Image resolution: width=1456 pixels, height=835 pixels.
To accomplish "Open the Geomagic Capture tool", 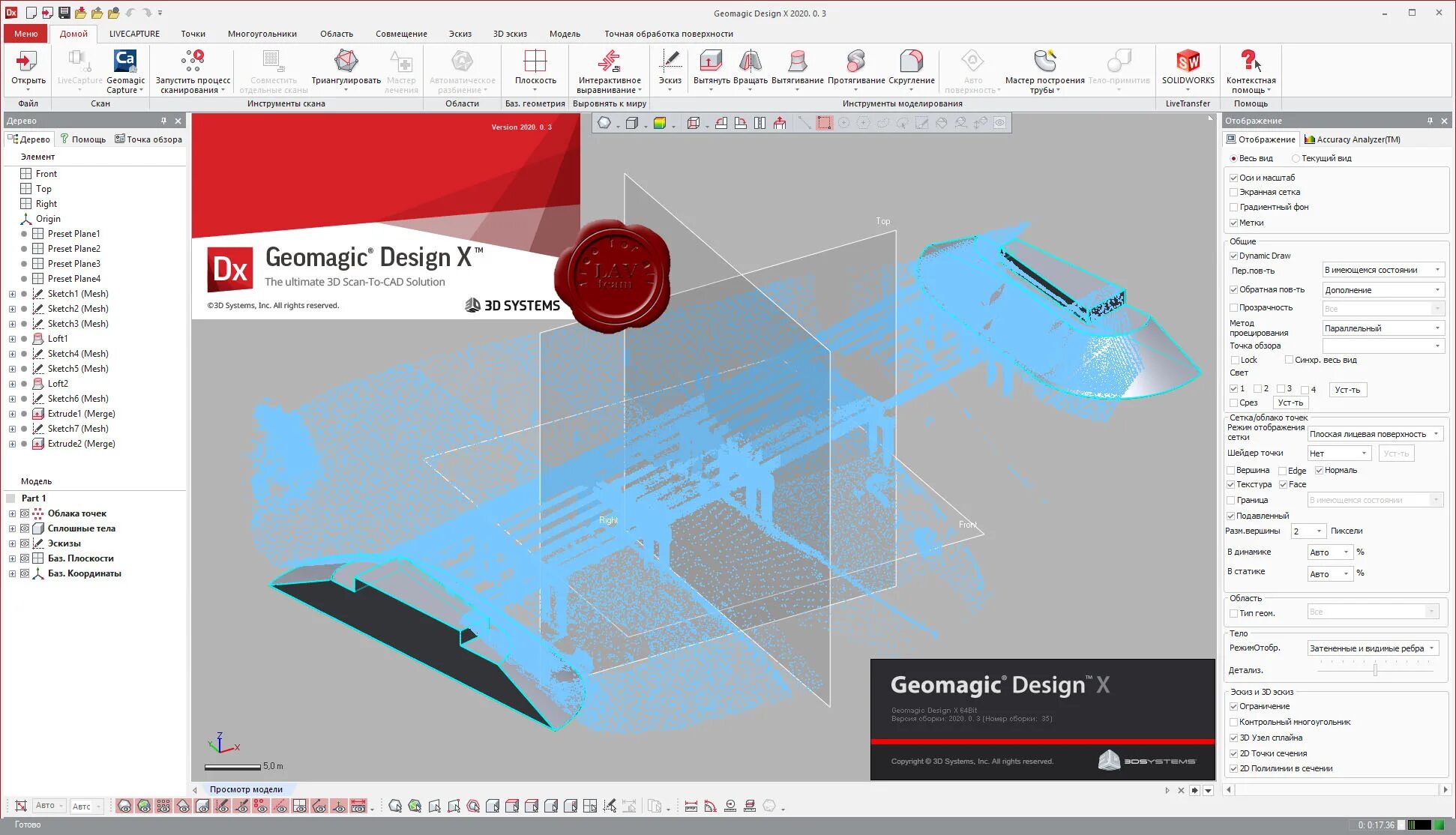I will [125, 61].
